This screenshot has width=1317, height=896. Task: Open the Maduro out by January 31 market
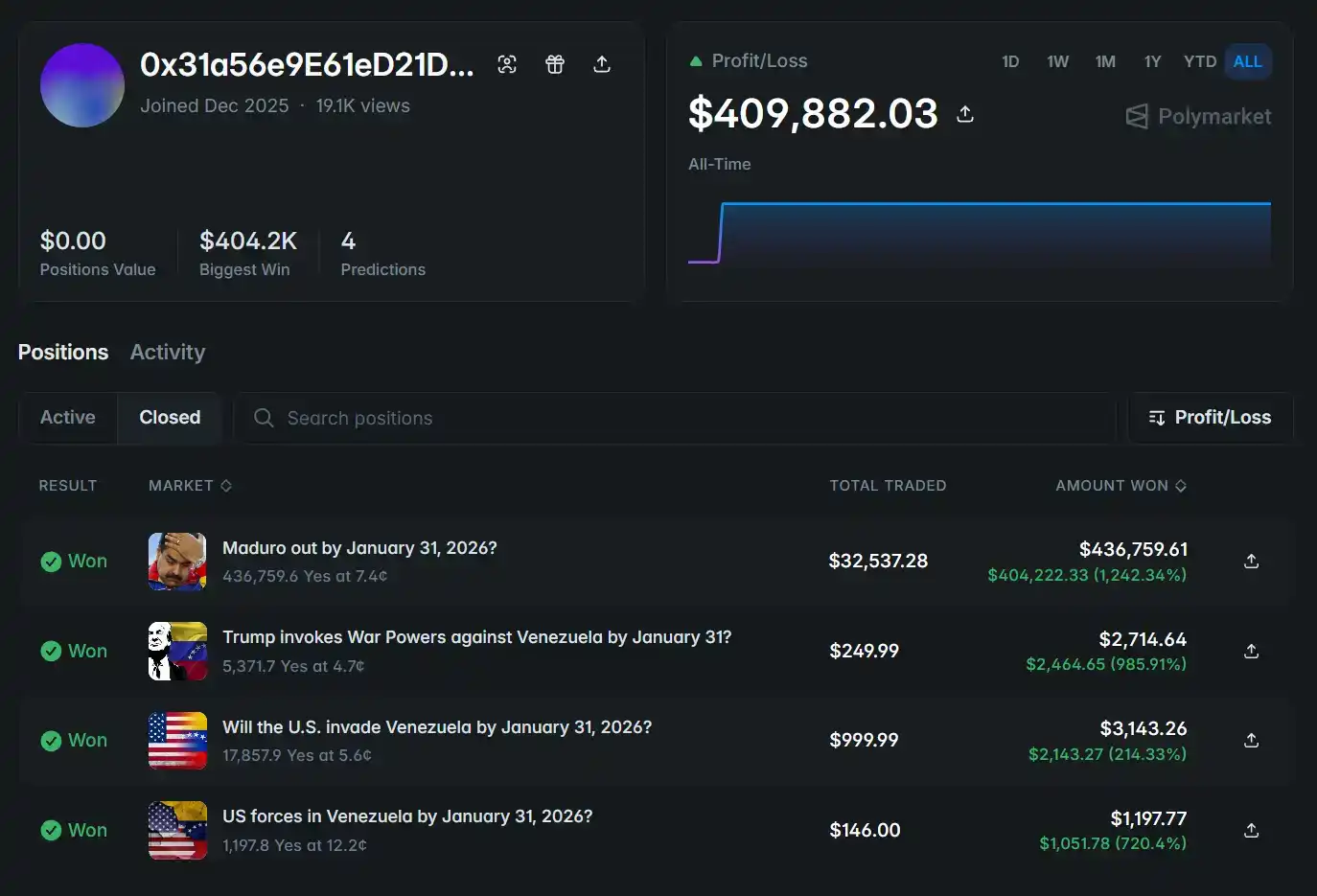coord(359,548)
